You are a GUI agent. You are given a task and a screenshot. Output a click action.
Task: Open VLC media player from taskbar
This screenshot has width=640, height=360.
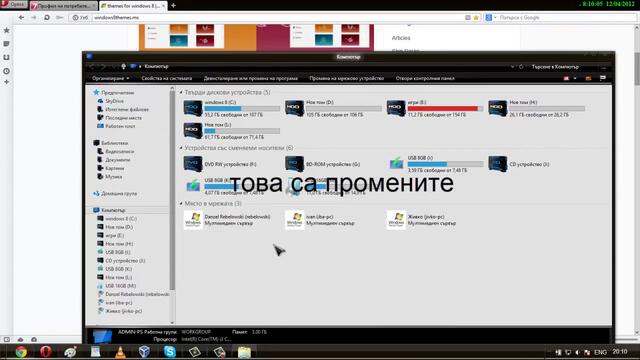120,352
